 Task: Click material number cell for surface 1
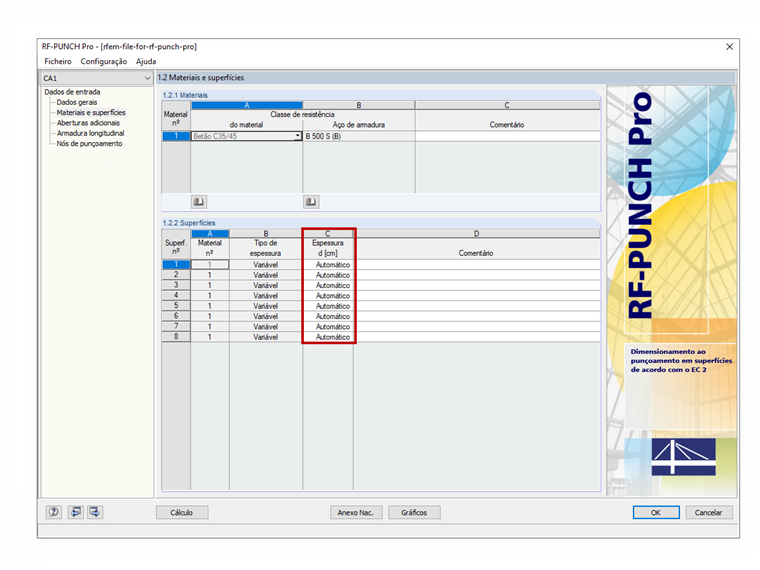(210, 265)
